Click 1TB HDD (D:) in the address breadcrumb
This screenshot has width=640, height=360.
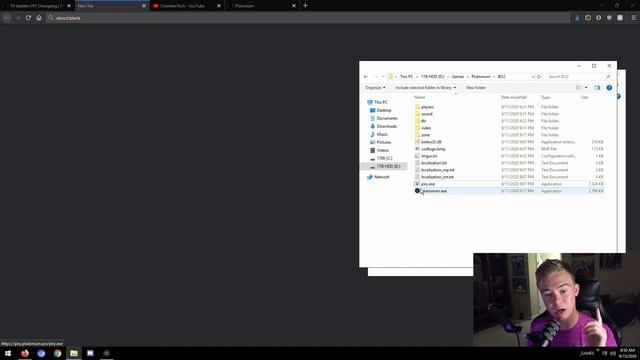coord(432,77)
